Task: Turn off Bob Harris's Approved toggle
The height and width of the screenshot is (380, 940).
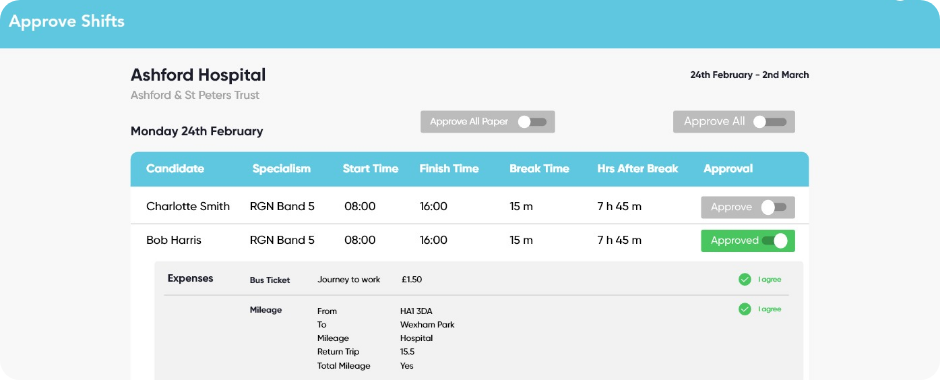Action: (x=774, y=240)
